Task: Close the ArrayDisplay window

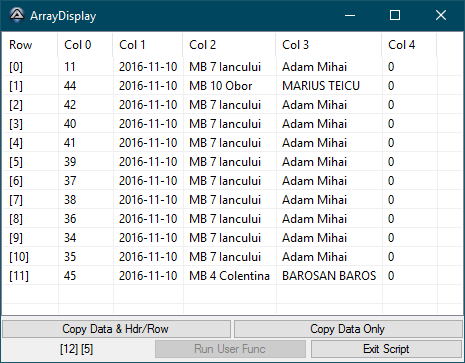Action: click(x=441, y=15)
